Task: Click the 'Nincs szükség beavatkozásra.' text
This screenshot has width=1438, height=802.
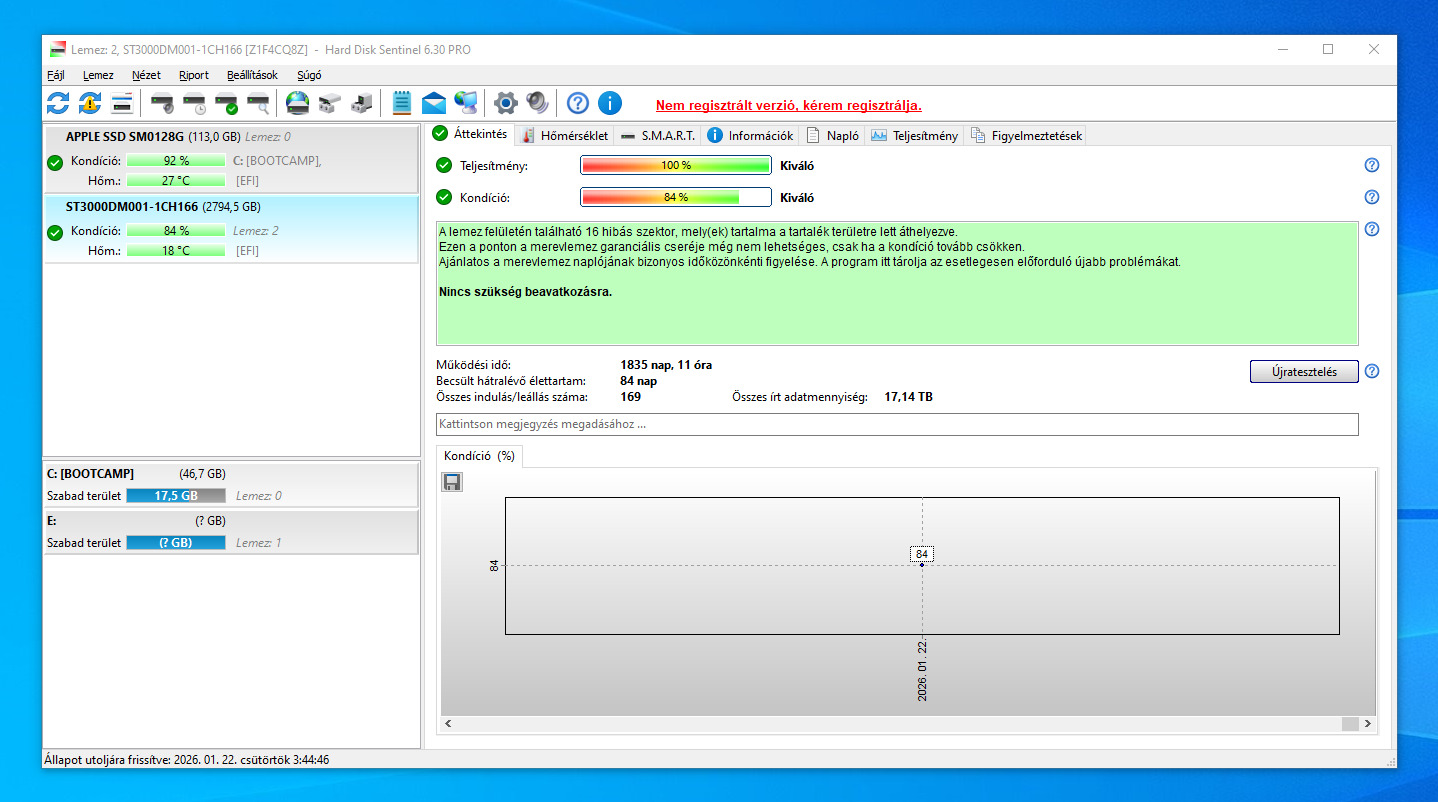Action: [525, 292]
